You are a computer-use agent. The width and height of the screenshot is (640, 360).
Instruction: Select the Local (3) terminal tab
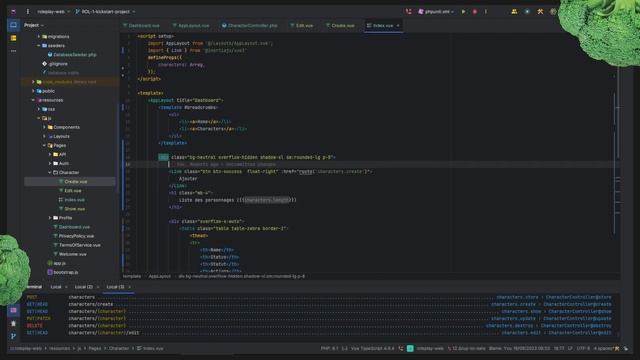[x=115, y=287]
